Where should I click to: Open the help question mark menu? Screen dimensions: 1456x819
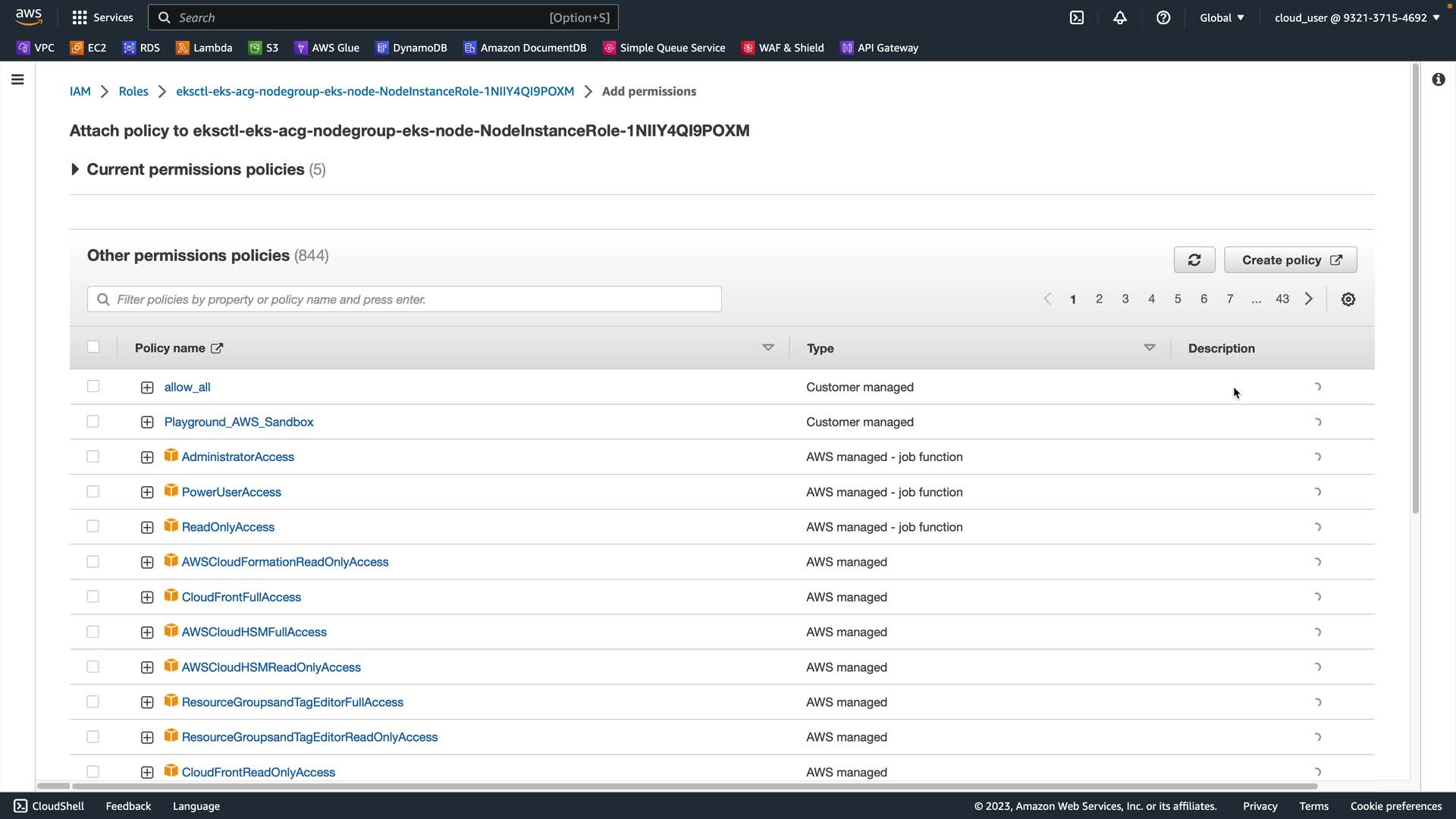click(1163, 17)
